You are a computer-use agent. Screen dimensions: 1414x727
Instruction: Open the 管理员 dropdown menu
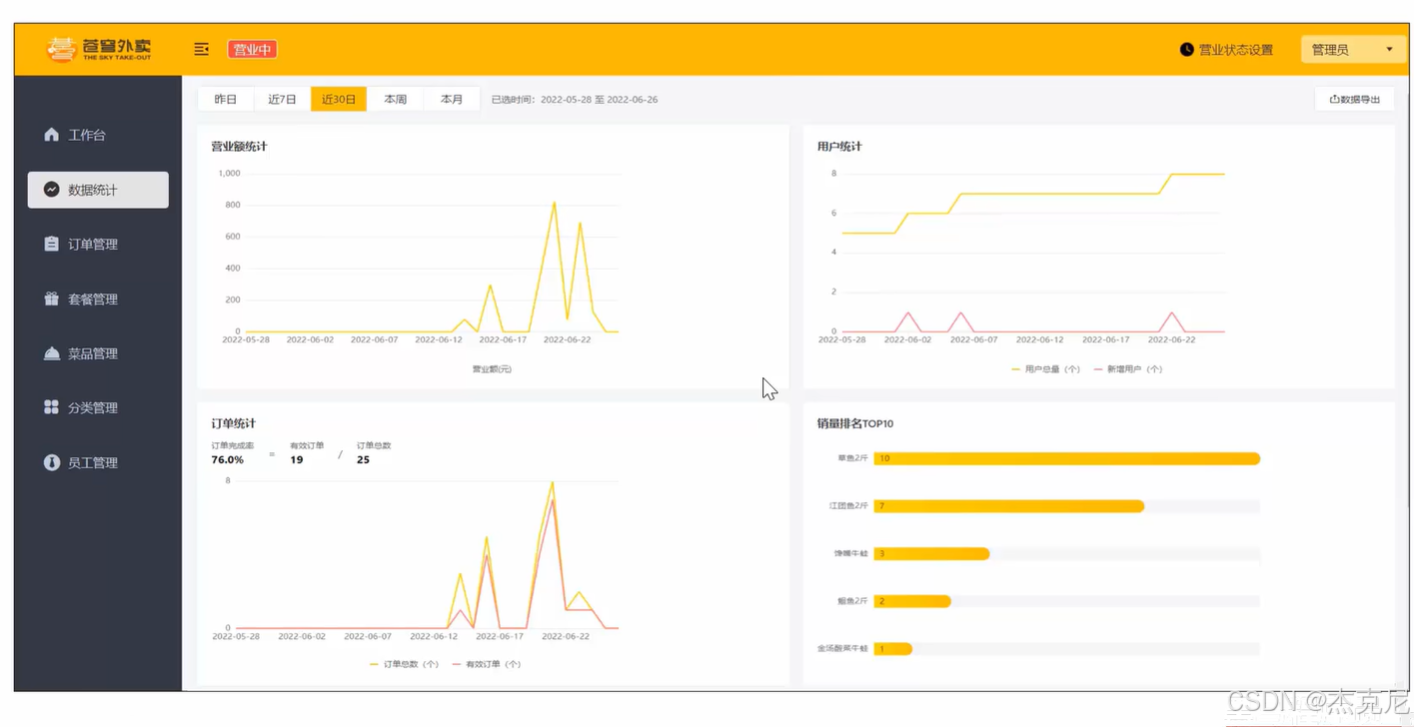click(1354, 49)
